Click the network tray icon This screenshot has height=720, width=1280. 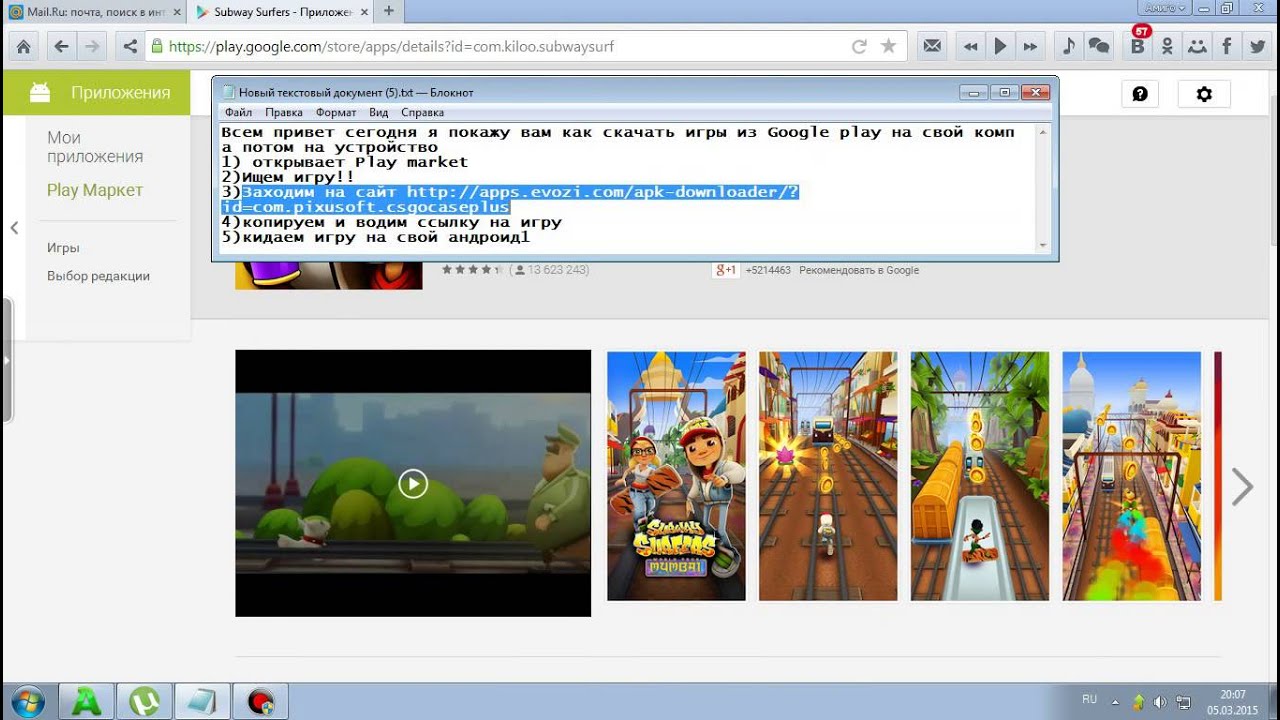(x=1183, y=702)
